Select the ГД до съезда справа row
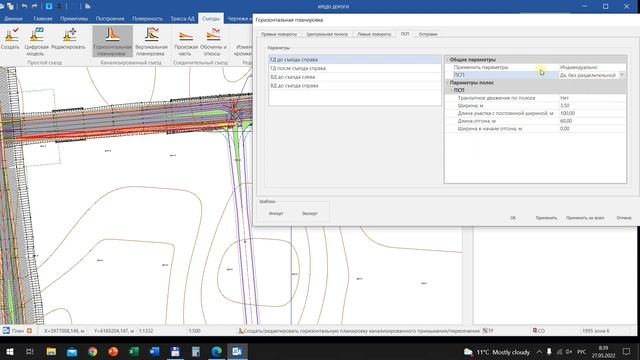The image size is (640, 360). pos(355,60)
